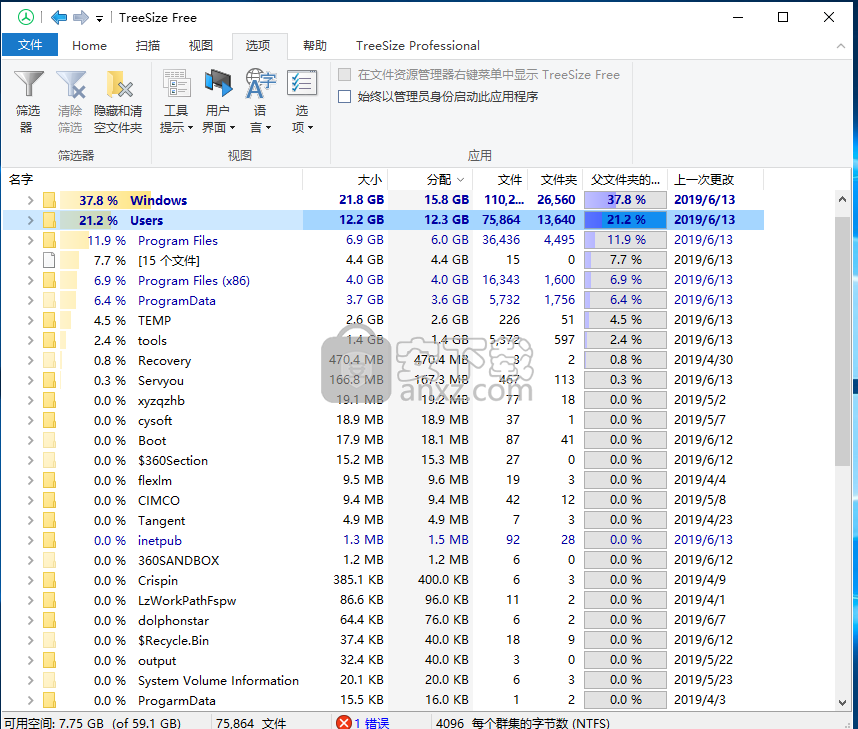Click the vertical scrollbar thumb

(842, 340)
